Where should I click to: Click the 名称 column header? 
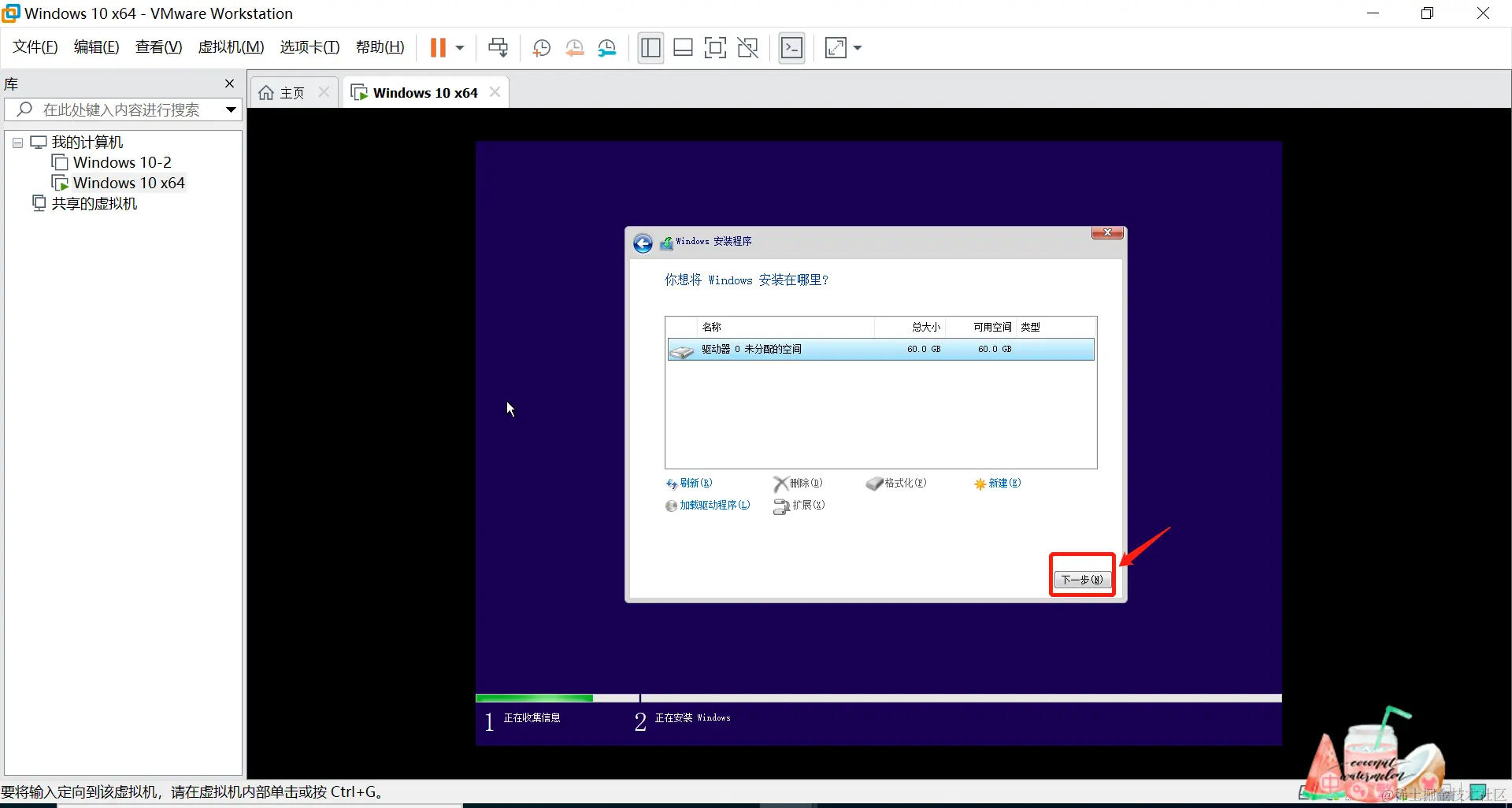[712, 327]
